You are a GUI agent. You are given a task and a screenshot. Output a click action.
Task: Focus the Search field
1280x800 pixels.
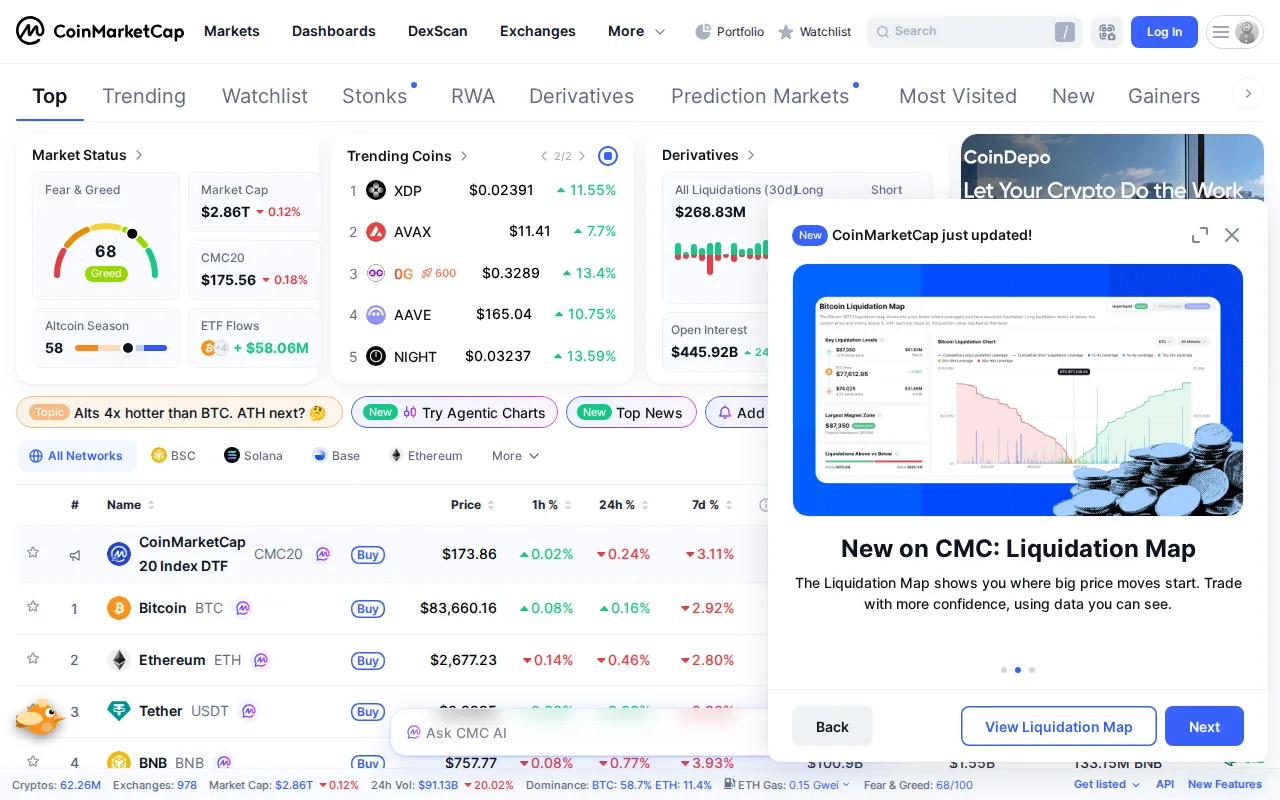[x=975, y=32]
